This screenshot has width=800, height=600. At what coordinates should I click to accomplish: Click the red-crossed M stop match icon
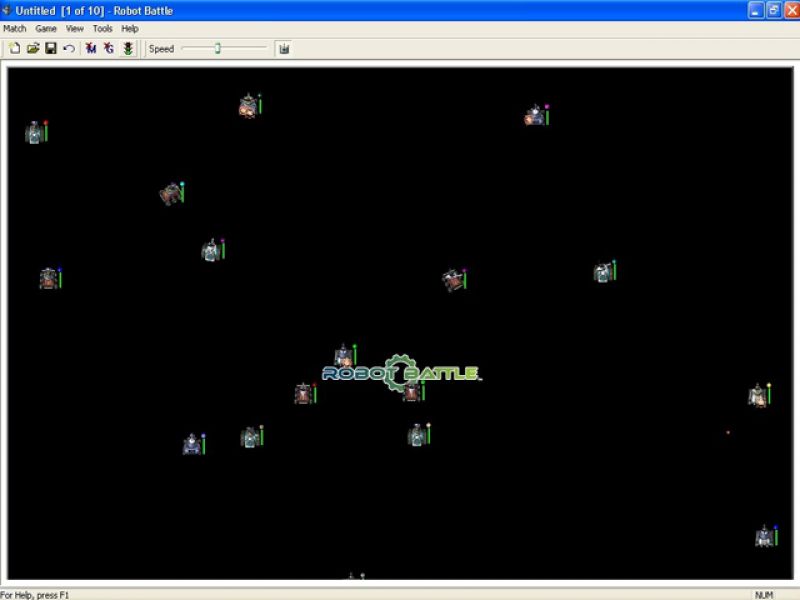pyautogui.click(x=91, y=48)
